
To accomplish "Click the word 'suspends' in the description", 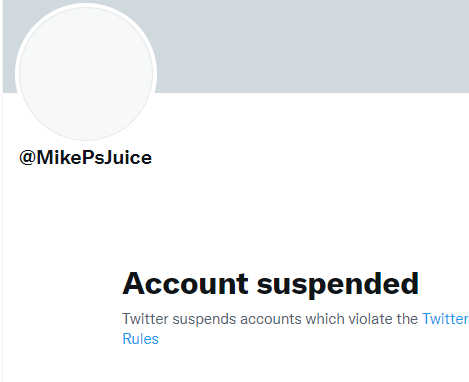I will 204,320.
